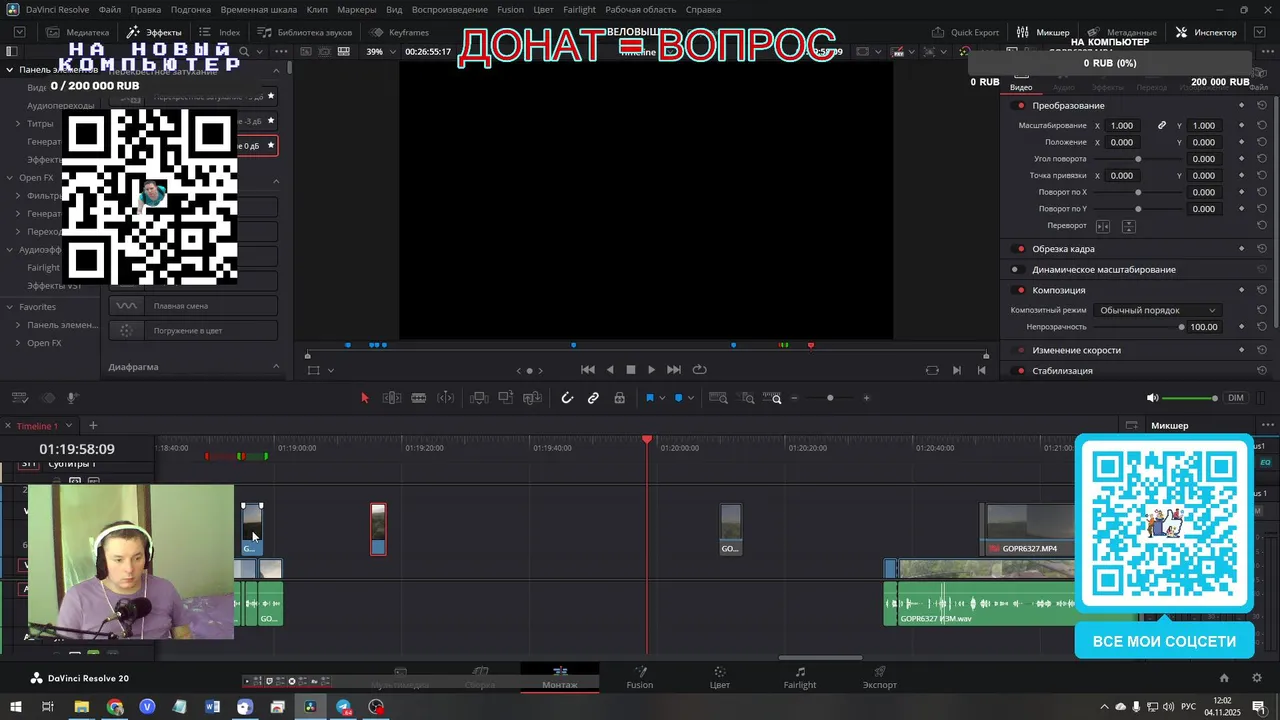Collapse the Favorites tree section
Viewport: 1280px width, 720px height.
pyautogui.click(x=10, y=307)
